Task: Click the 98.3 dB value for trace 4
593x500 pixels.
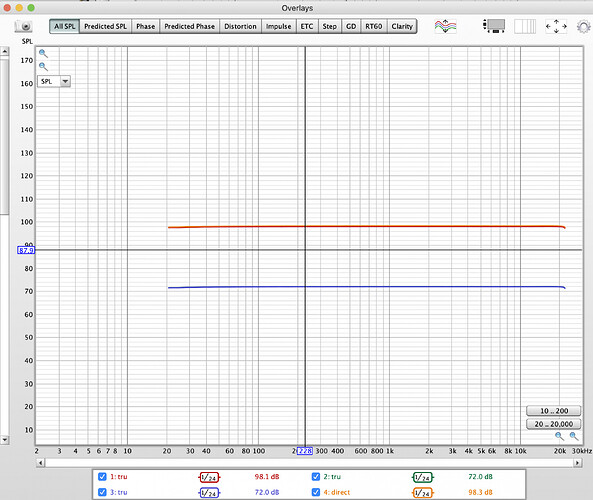Action: click(x=480, y=492)
